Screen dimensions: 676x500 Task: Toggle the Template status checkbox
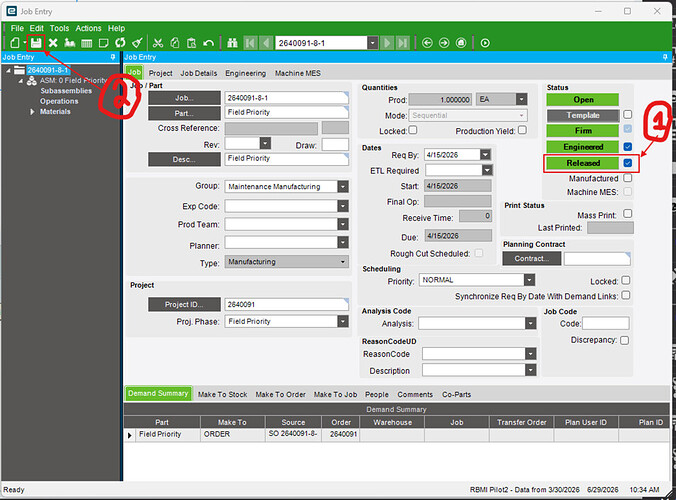pos(628,114)
